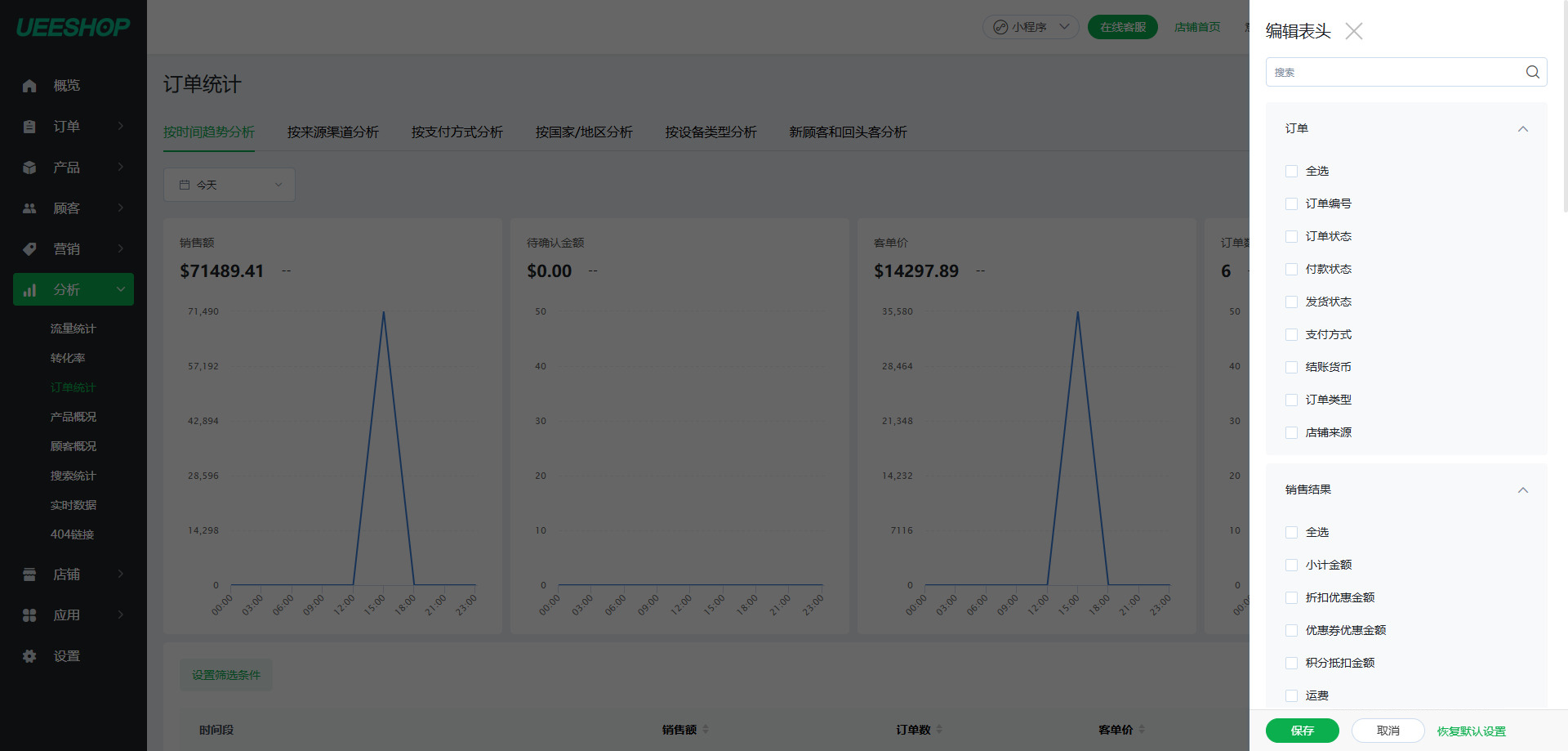The width and height of the screenshot is (1568, 751).
Task: Click the Marketing tag icon in sidebar
Action: (x=29, y=249)
